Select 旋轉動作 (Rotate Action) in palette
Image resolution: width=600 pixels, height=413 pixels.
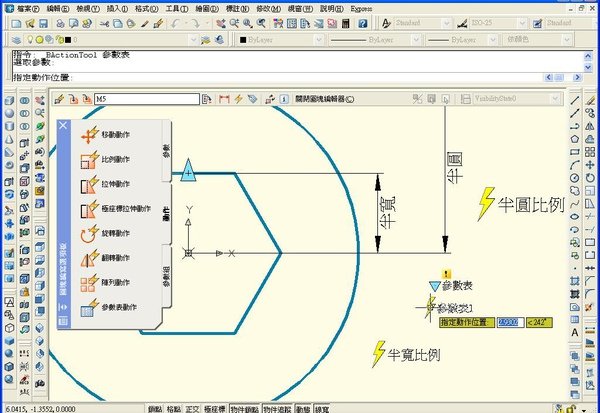(x=106, y=233)
